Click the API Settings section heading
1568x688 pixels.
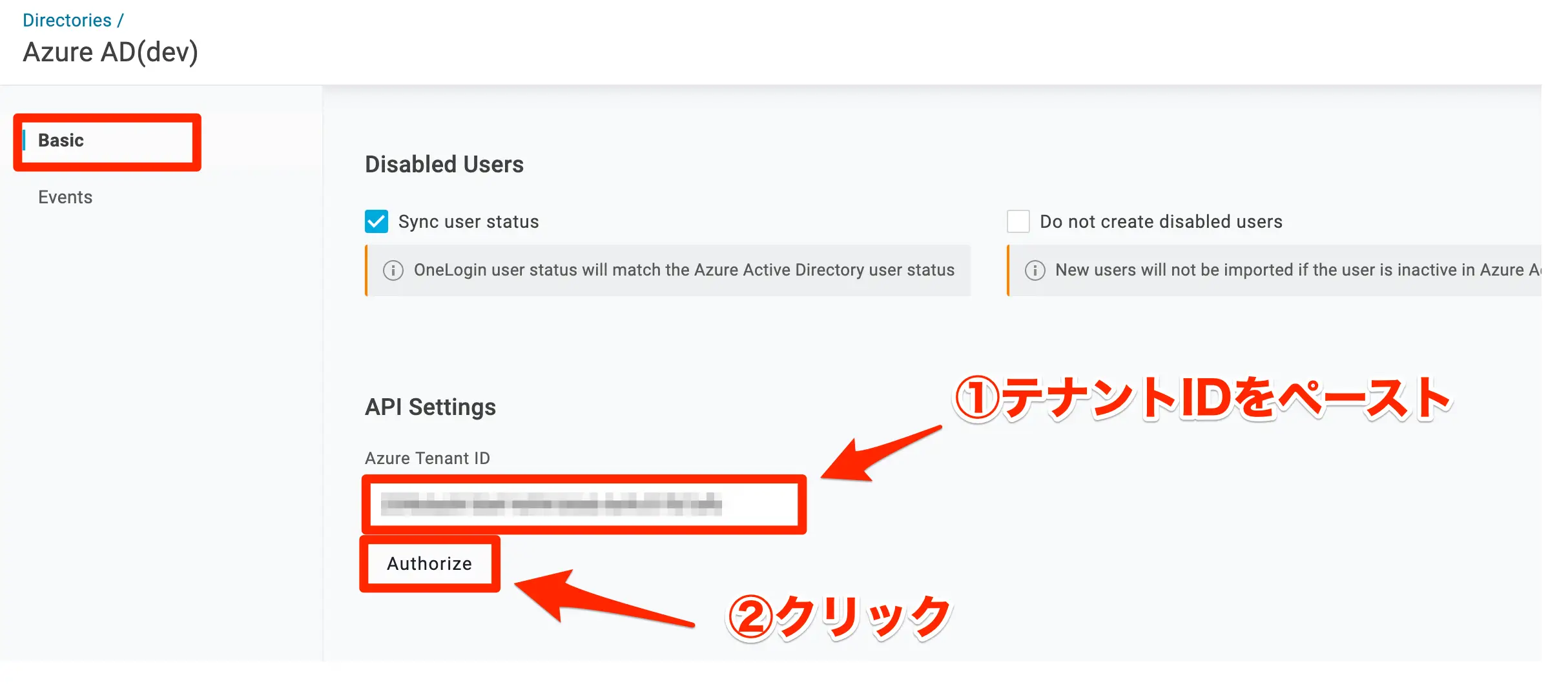430,407
